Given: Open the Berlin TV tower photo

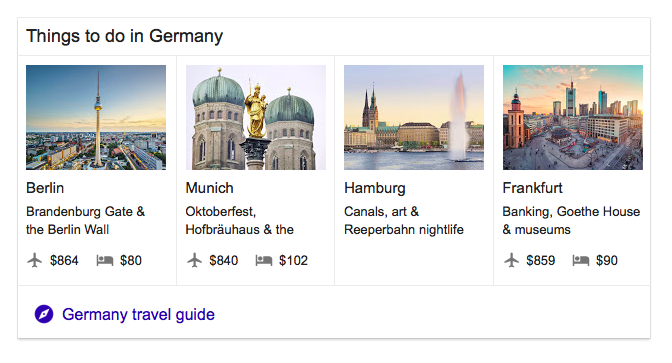Looking at the screenshot, I should point(96,117).
